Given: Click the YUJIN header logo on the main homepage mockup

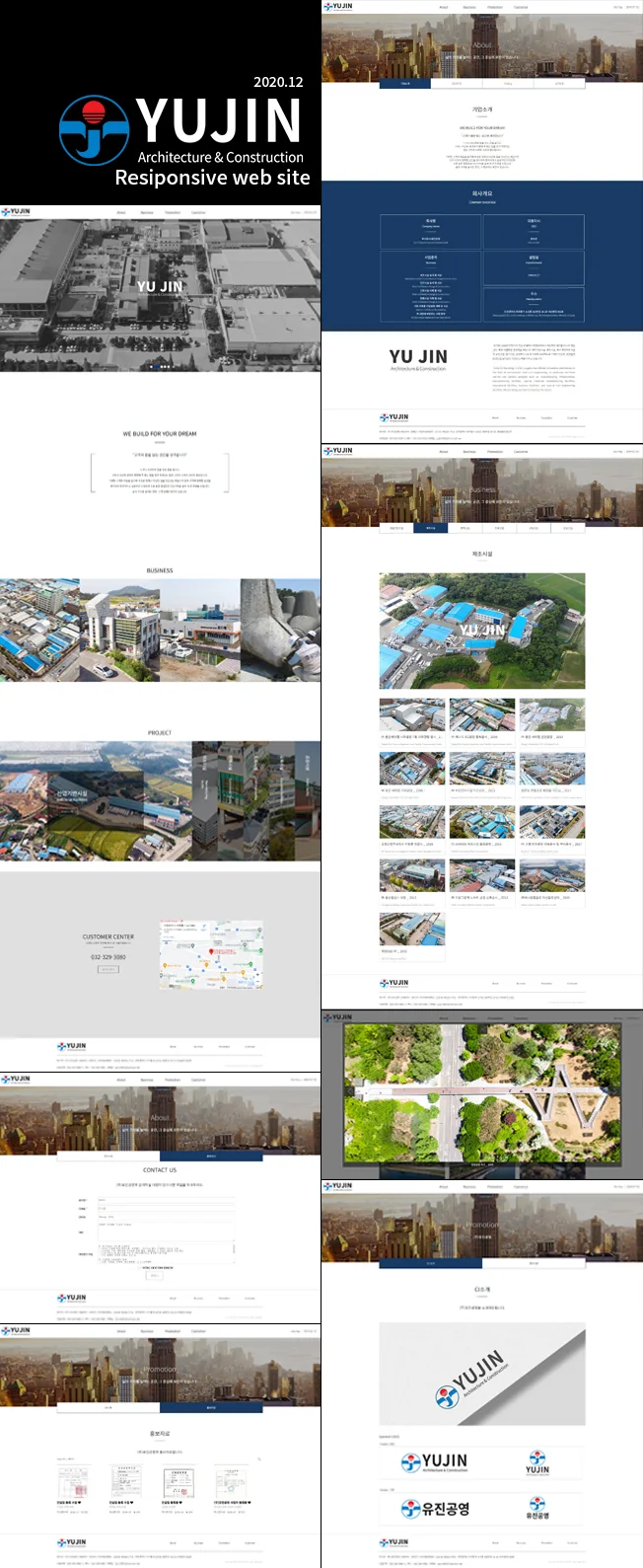Looking at the screenshot, I should [x=16, y=212].
